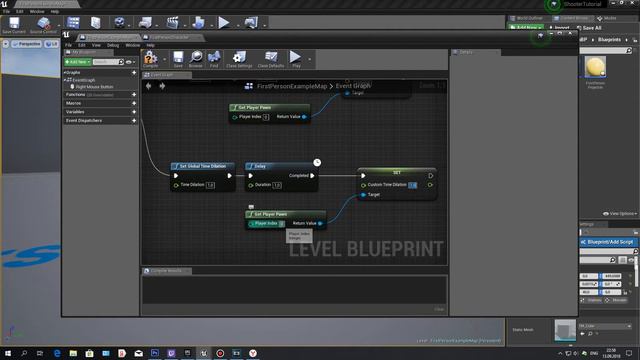Navigate forward in the event graph
This screenshot has height=360, width=640.
(x=162, y=86)
